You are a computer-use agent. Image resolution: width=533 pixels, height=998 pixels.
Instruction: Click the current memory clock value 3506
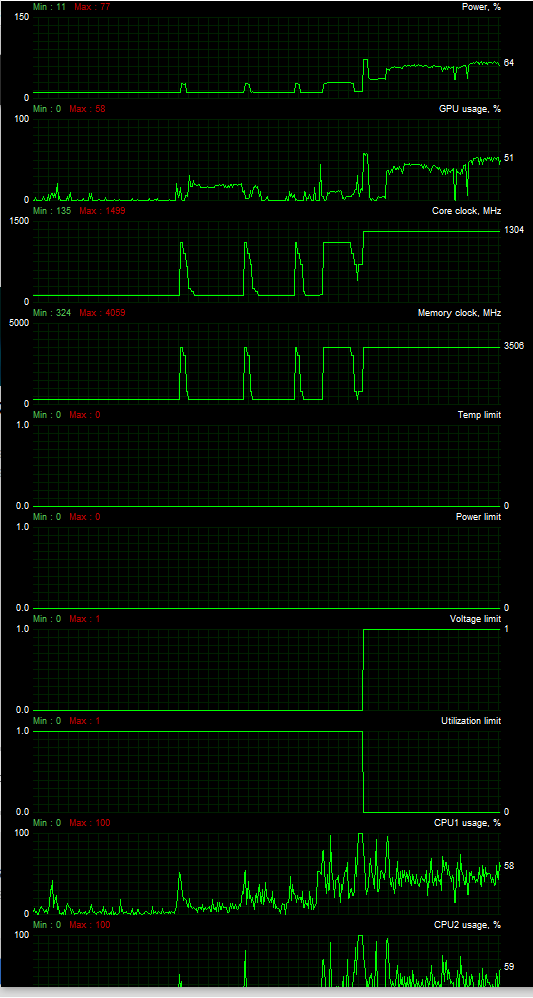coord(513,346)
